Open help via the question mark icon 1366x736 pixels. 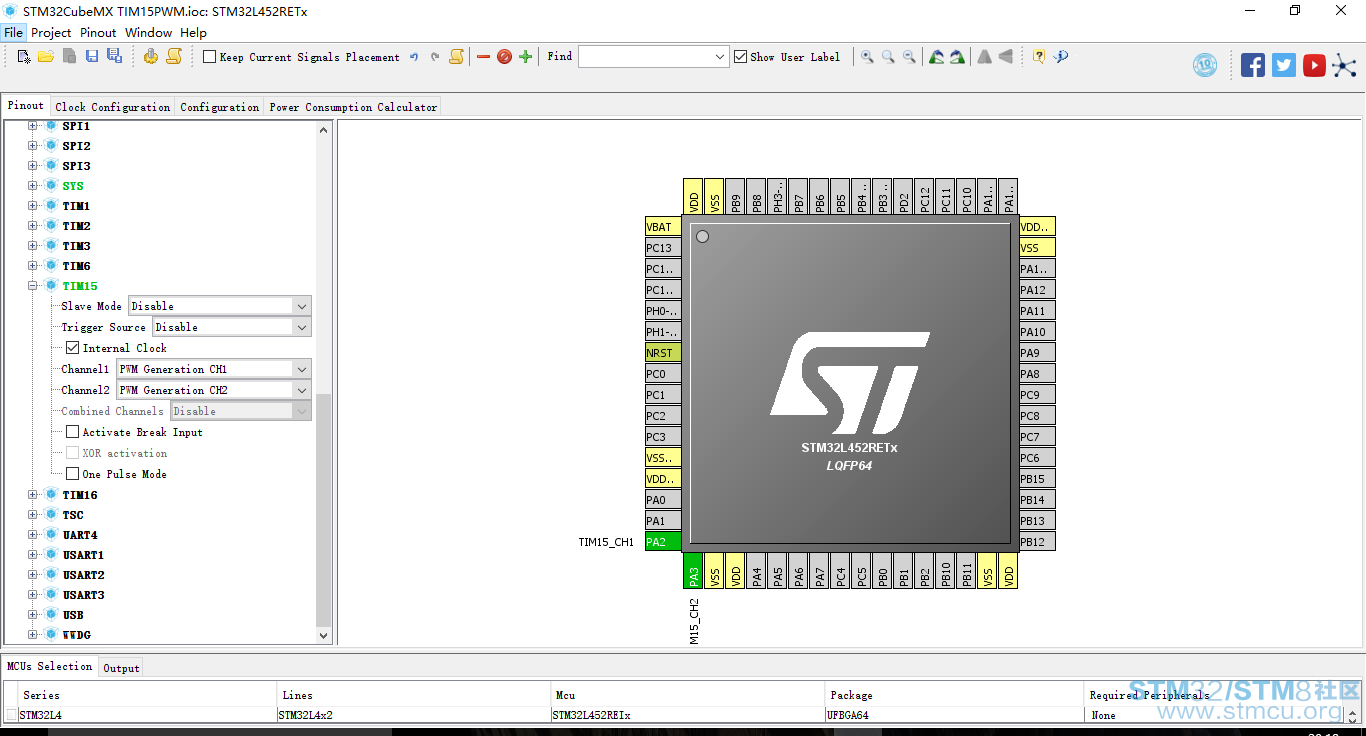pos(1039,57)
